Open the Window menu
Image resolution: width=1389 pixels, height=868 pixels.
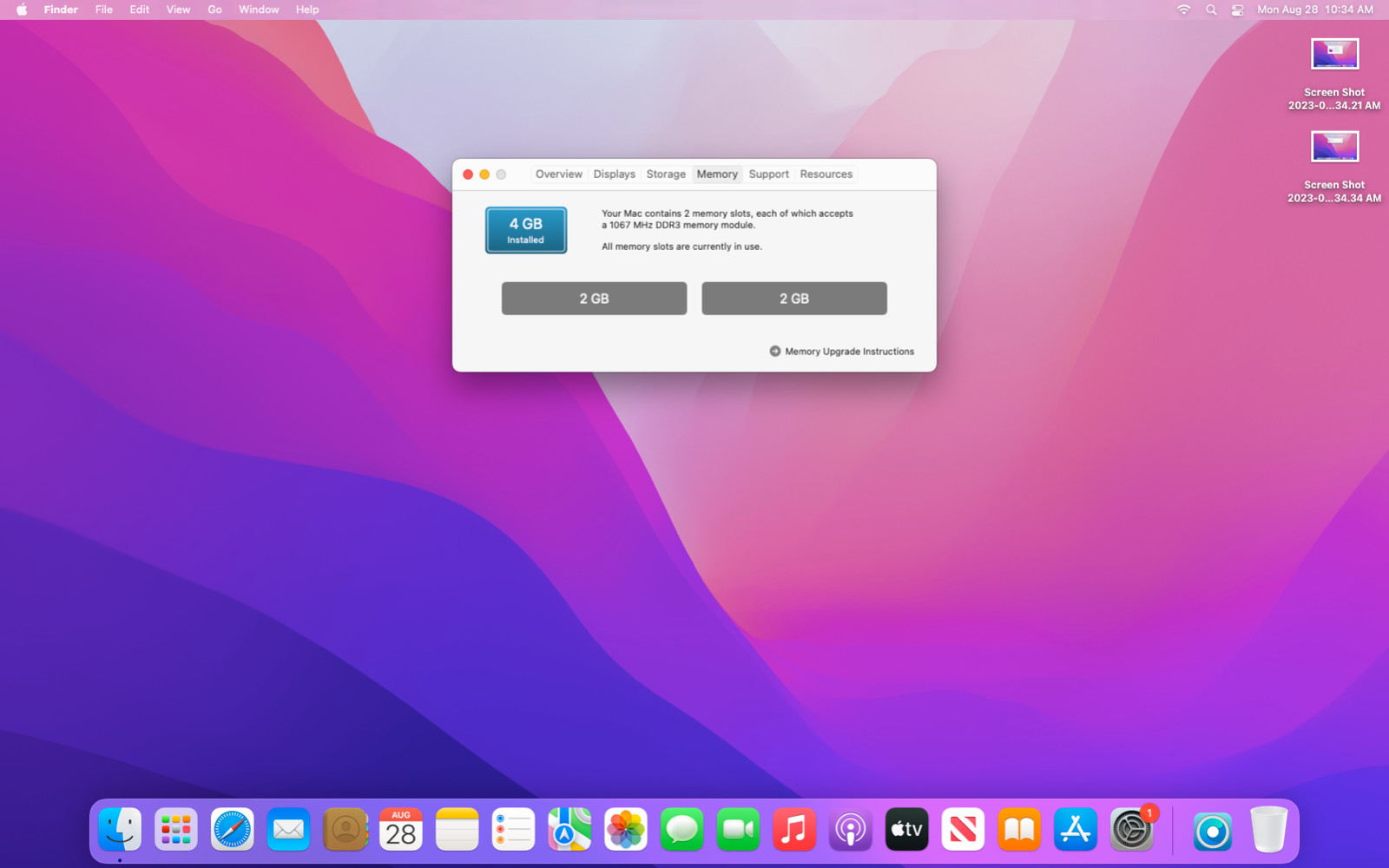[x=259, y=10]
